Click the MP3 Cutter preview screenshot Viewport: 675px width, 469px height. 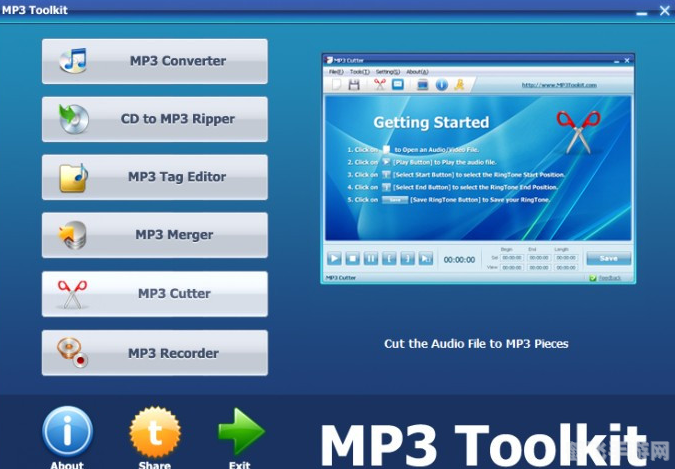(478, 168)
